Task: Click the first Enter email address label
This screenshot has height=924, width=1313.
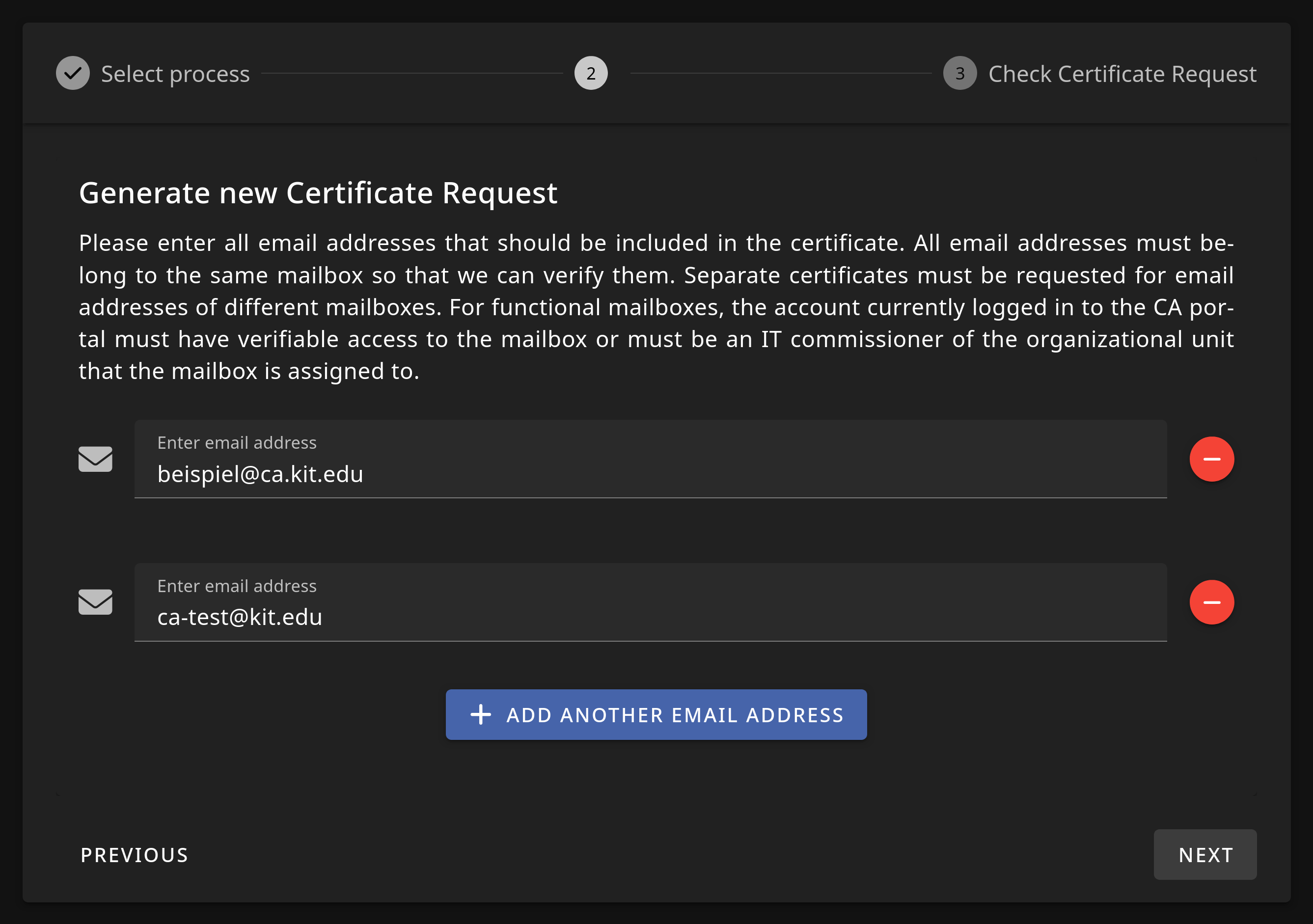Action: click(237, 442)
